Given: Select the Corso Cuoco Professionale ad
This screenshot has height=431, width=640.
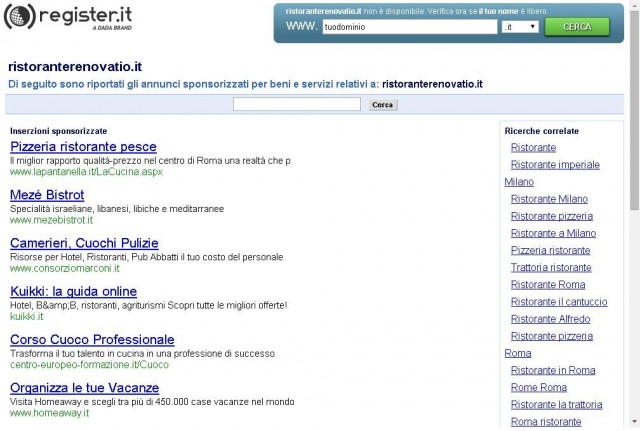Looking at the screenshot, I should click(x=92, y=339).
